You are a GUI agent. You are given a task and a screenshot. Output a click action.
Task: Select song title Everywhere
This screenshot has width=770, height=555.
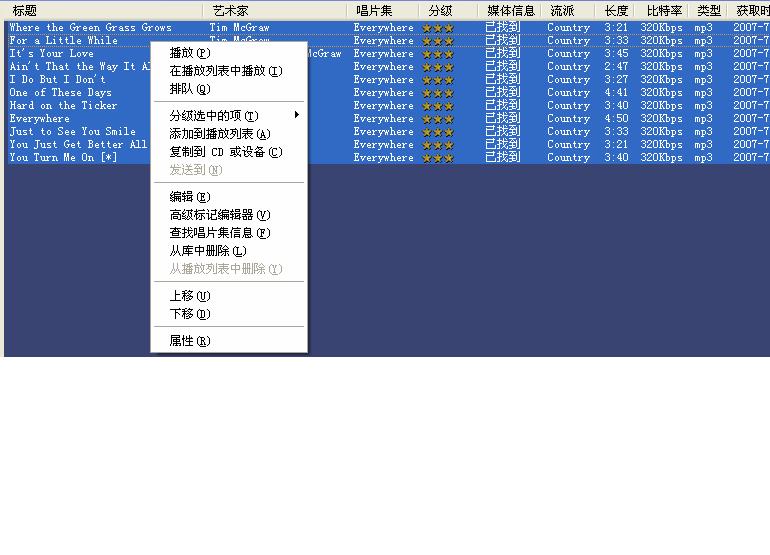point(39,118)
